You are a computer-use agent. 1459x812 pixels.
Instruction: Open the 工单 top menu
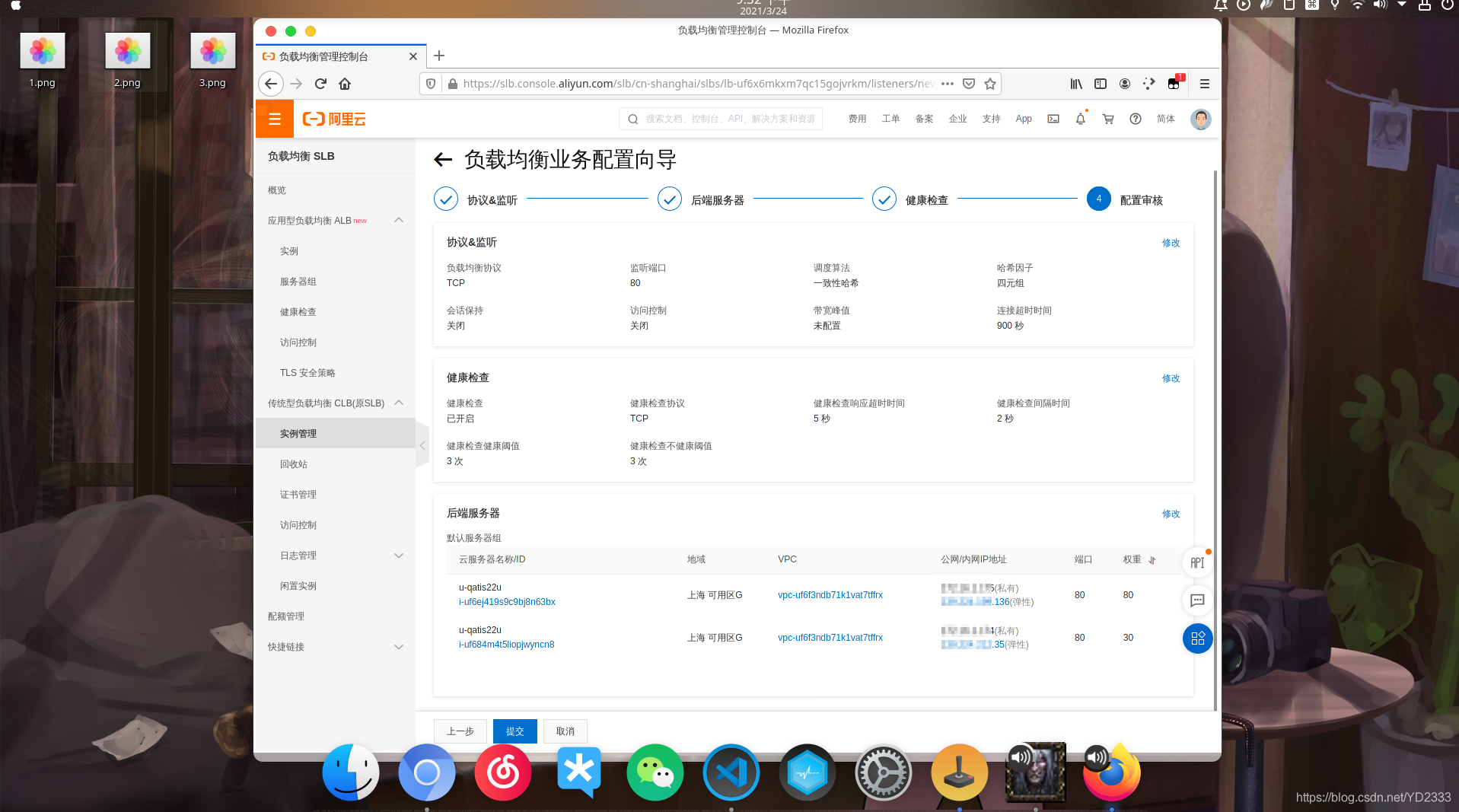click(891, 119)
